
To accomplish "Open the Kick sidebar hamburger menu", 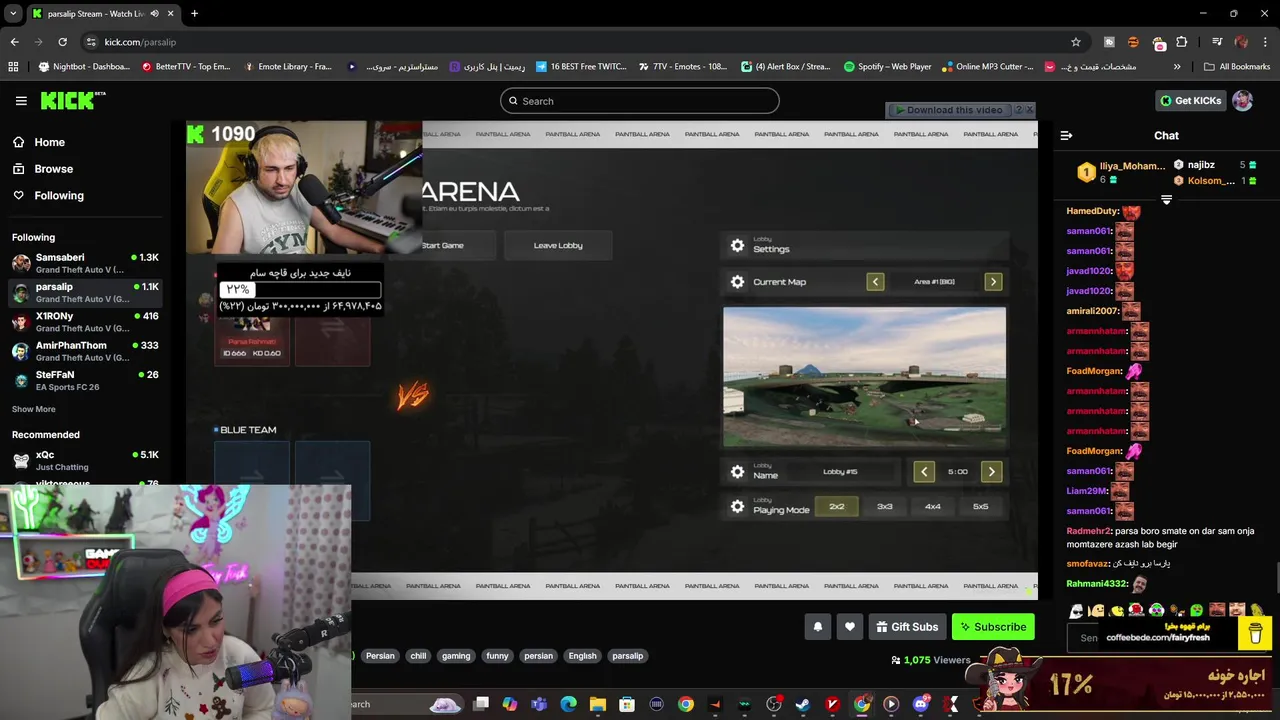I will pyautogui.click(x=21, y=101).
